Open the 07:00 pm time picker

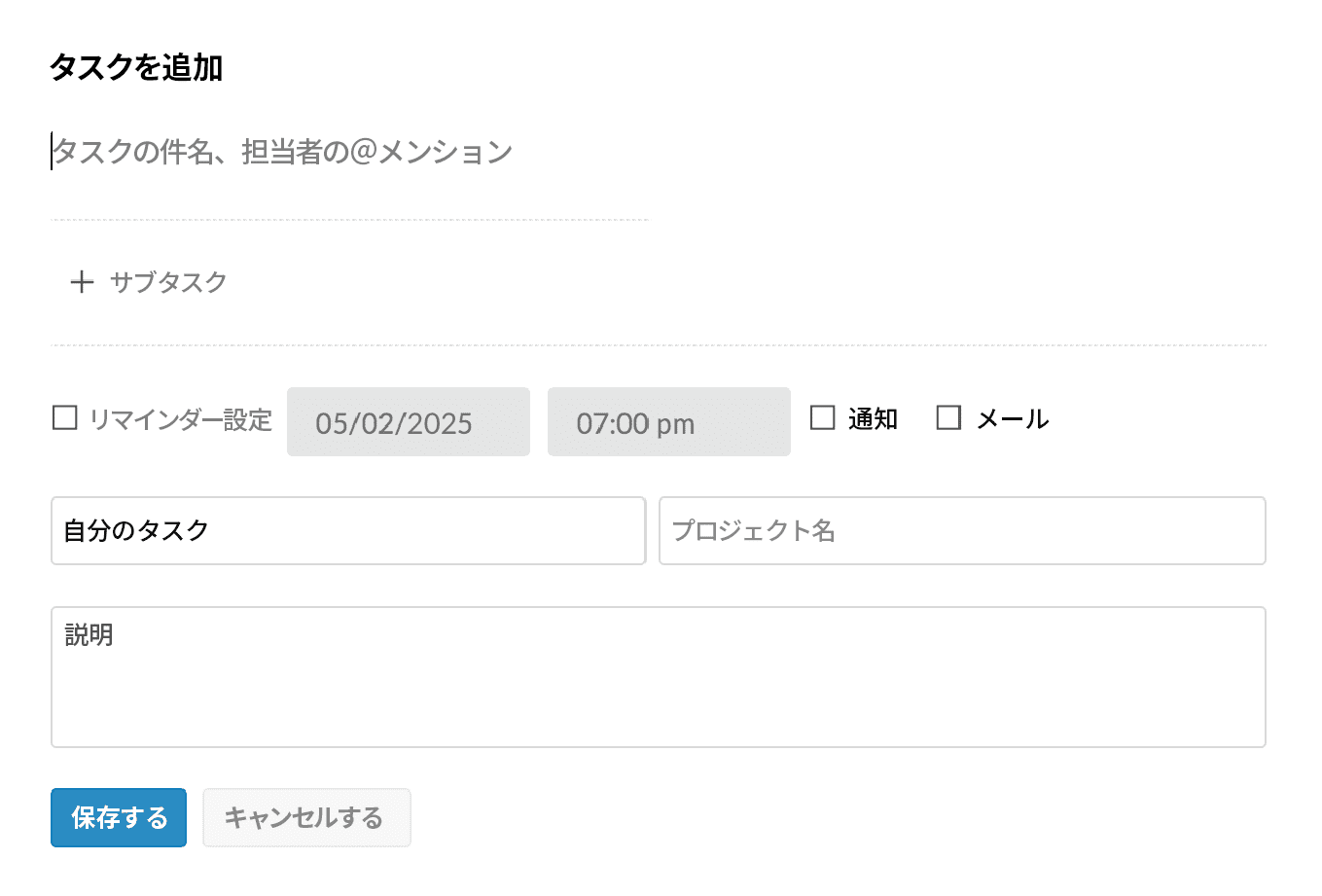669,422
